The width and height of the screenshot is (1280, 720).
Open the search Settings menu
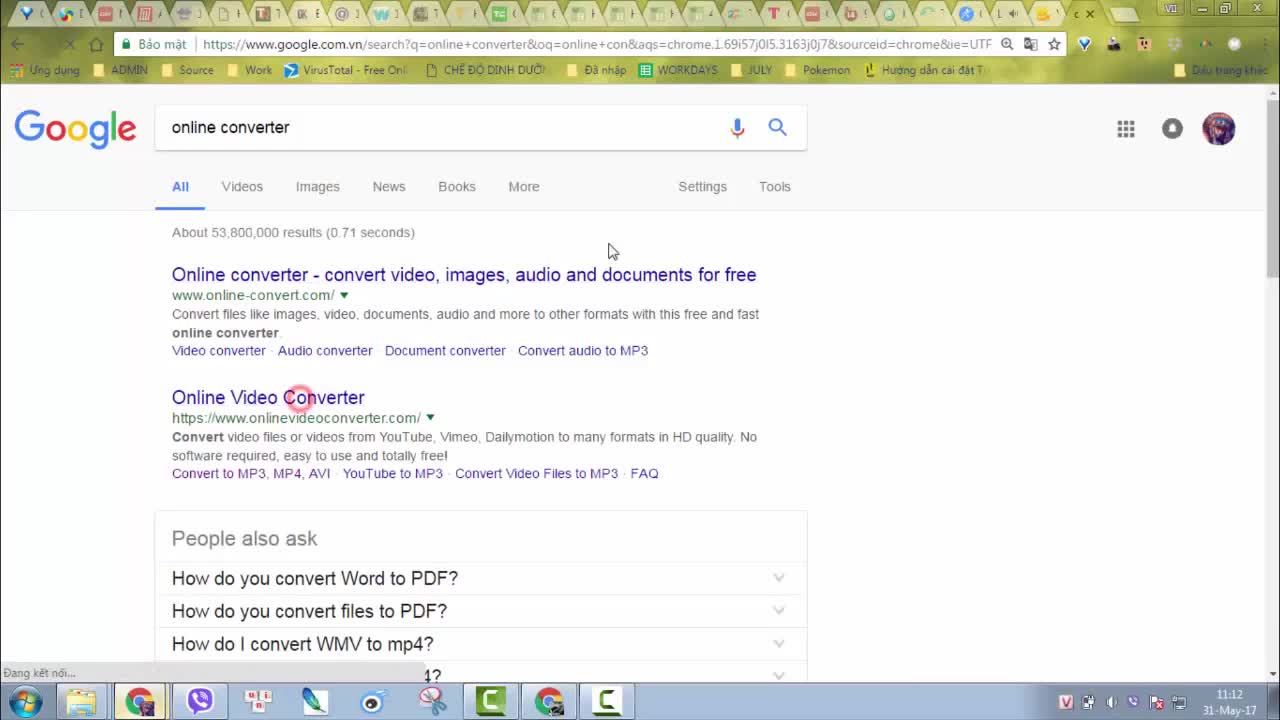pyautogui.click(x=702, y=187)
